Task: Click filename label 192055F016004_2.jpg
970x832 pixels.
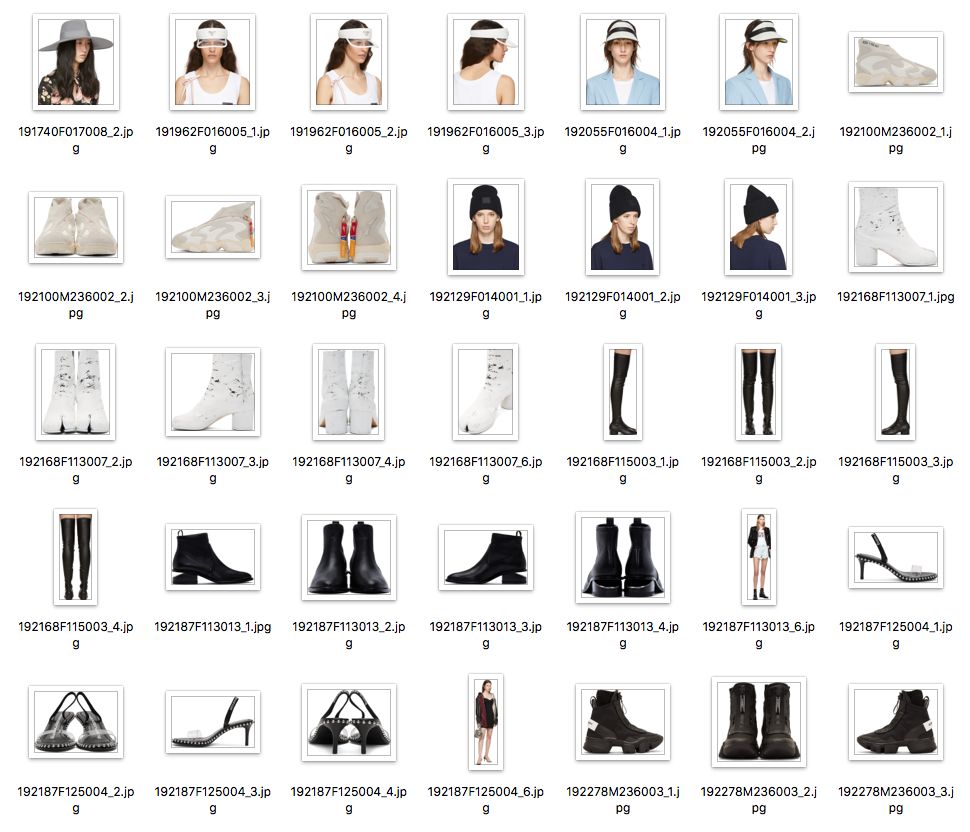Action: point(758,140)
